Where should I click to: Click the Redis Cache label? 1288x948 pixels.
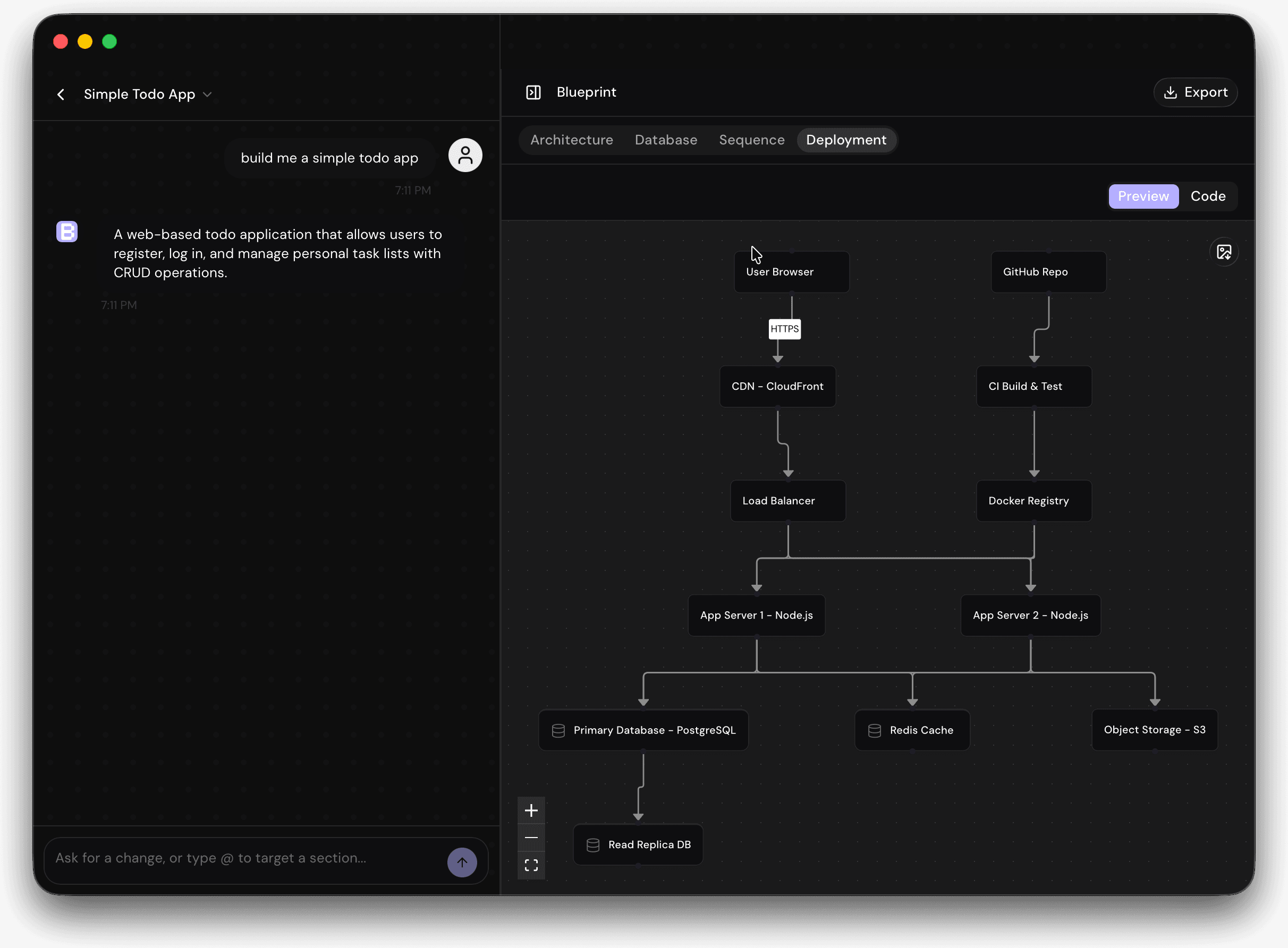(921, 730)
